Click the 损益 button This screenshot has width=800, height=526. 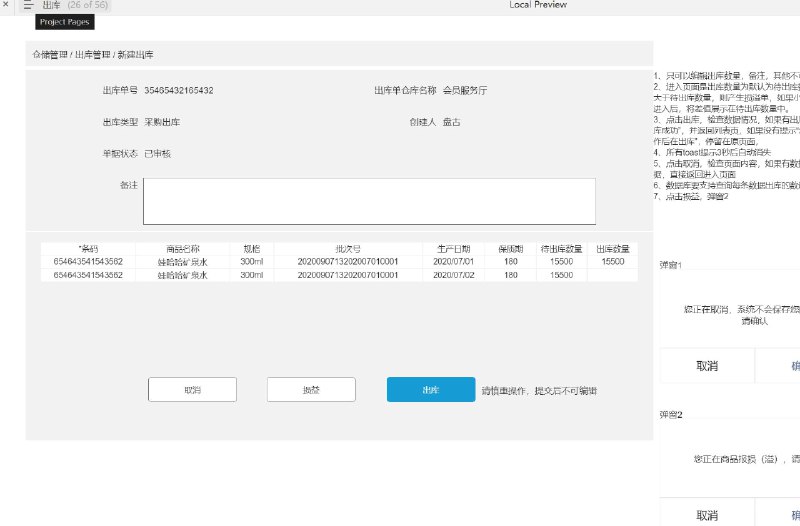point(311,390)
